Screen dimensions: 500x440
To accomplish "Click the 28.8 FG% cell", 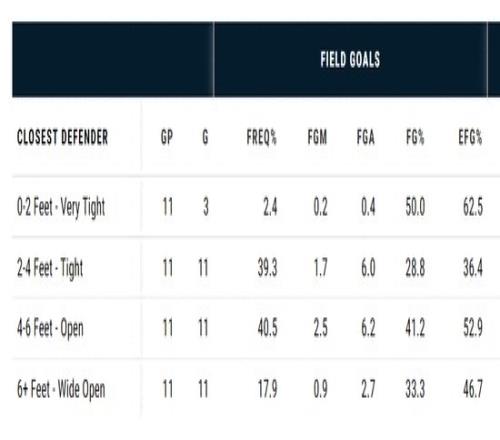I will click(415, 268).
